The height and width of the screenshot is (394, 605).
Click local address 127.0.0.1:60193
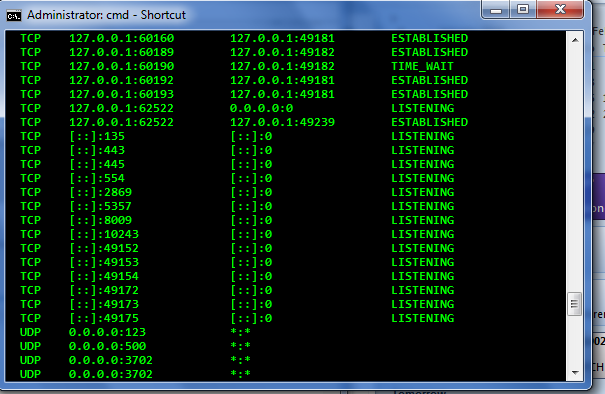tap(122, 94)
